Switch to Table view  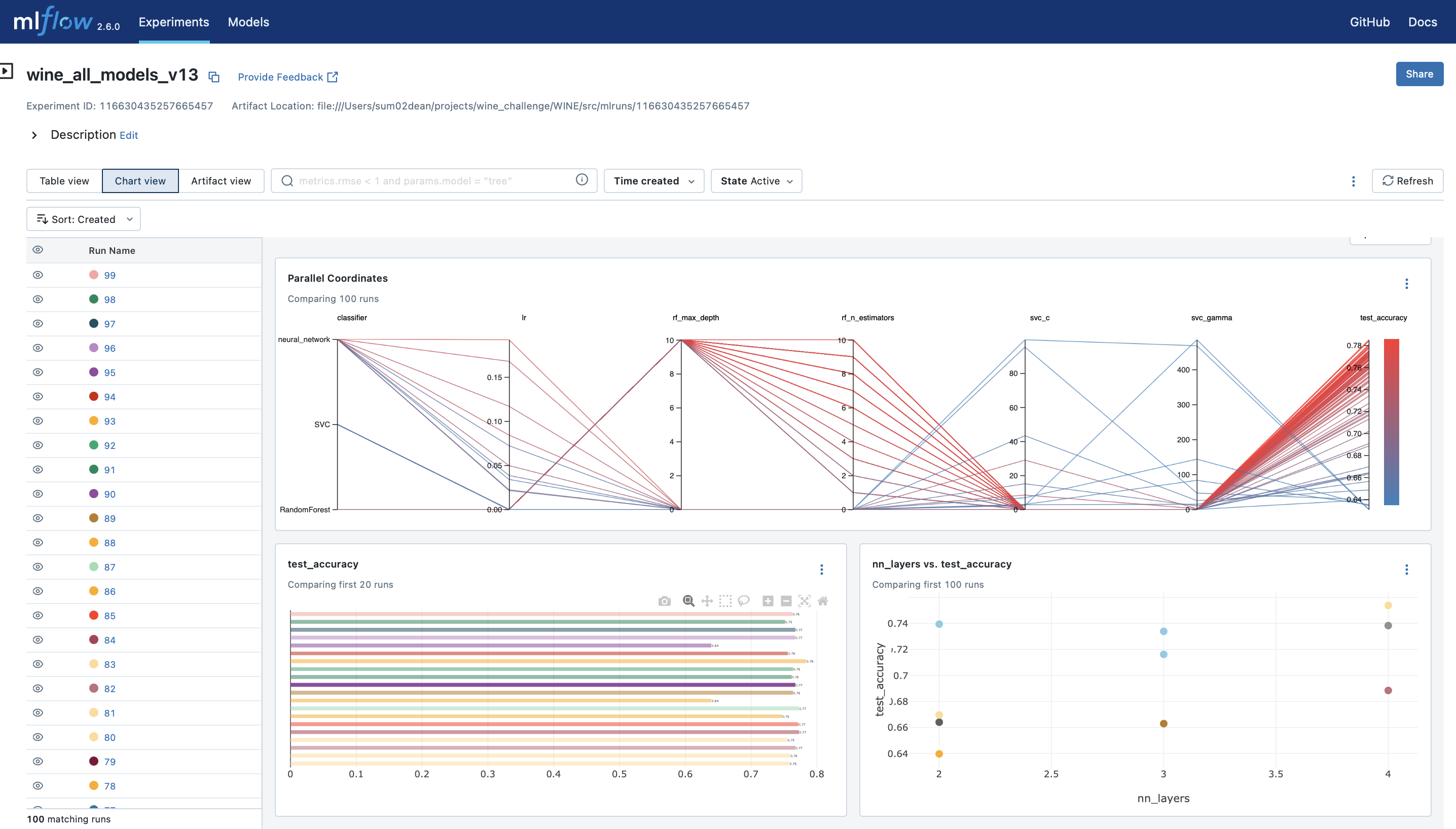(64, 180)
